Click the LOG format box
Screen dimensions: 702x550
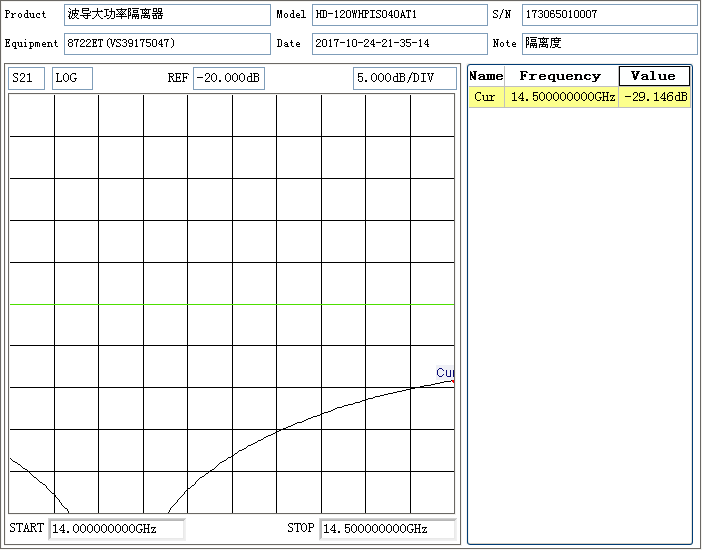coord(73,78)
